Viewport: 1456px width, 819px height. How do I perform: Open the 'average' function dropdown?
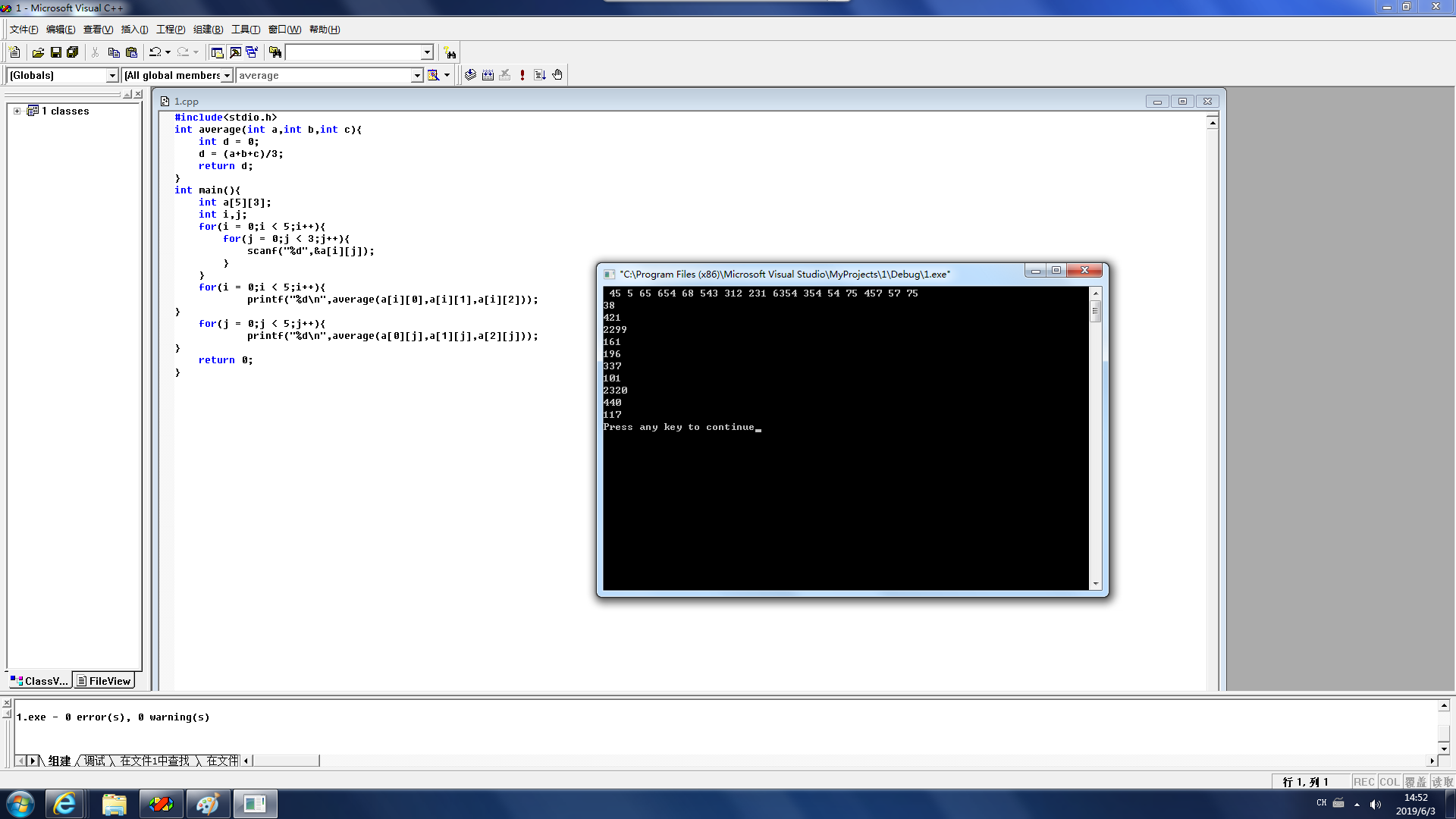click(x=416, y=75)
